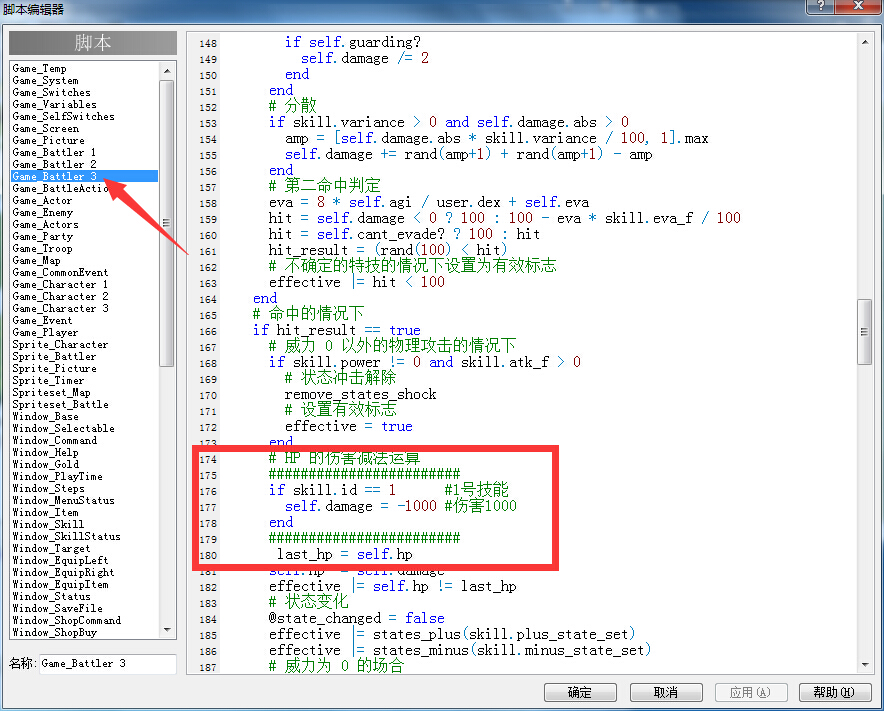Viewport: 884px width, 711px height.
Task: Open help with the 帮助(H) button
Action: point(834,692)
